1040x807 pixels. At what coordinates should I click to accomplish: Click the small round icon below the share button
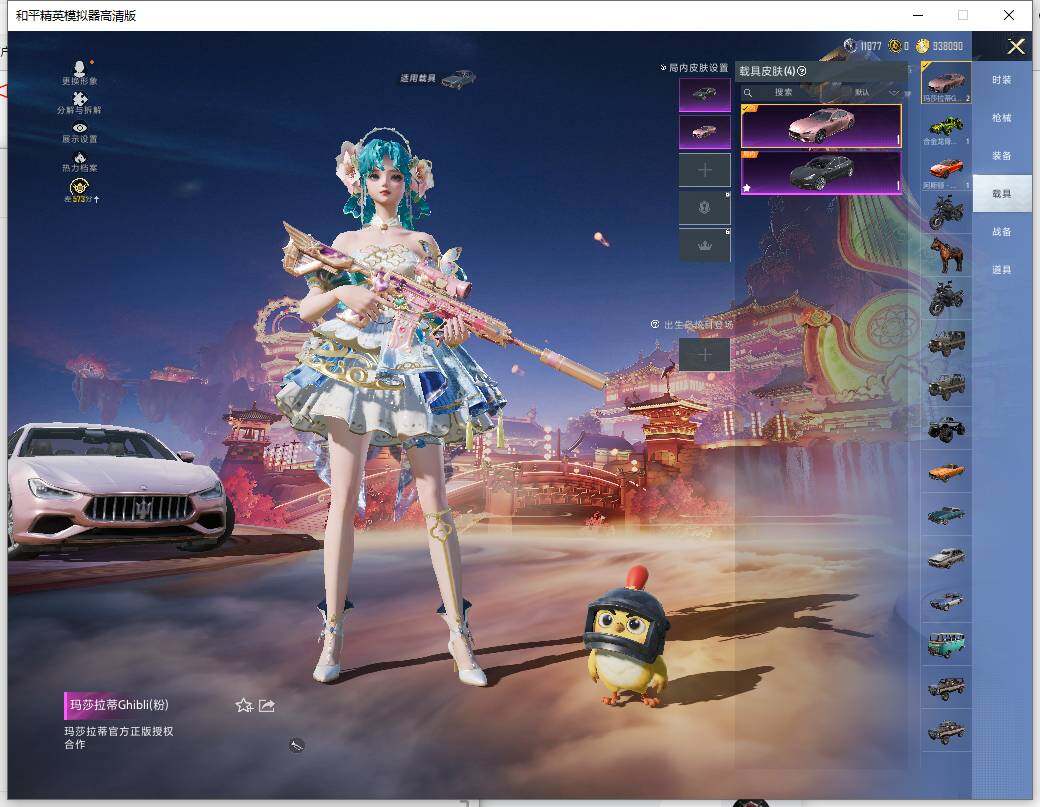tap(296, 746)
